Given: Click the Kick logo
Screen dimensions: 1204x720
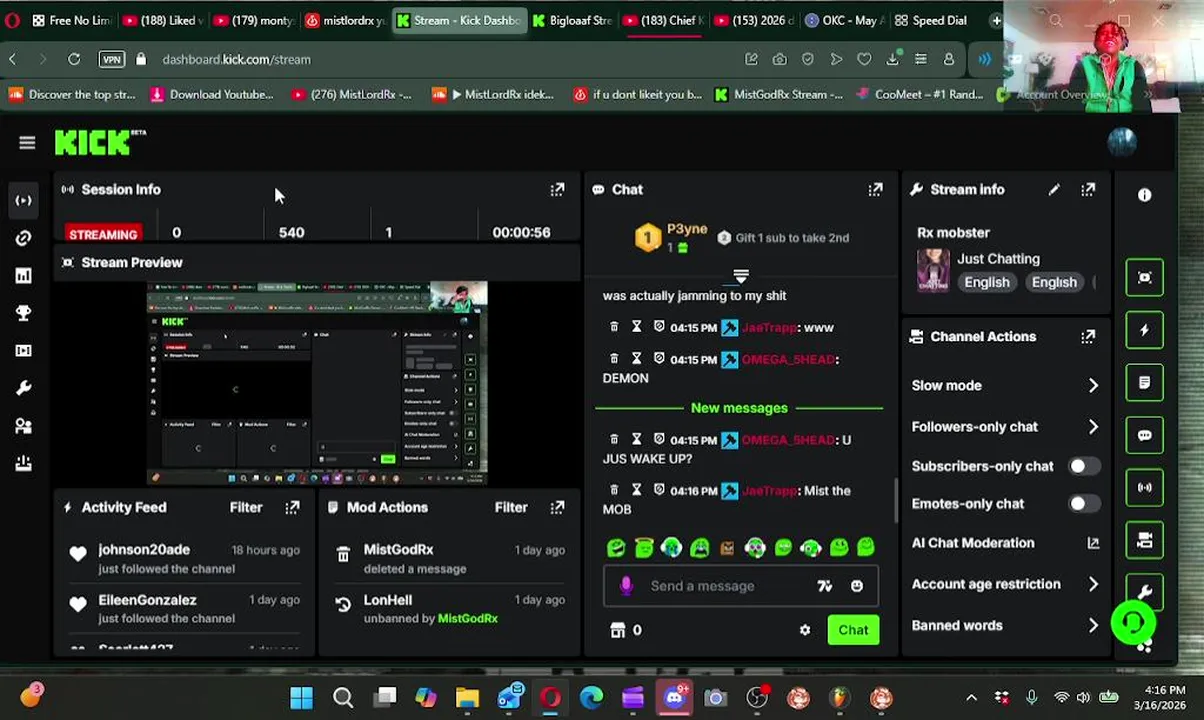Looking at the screenshot, I should pos(99,143).
